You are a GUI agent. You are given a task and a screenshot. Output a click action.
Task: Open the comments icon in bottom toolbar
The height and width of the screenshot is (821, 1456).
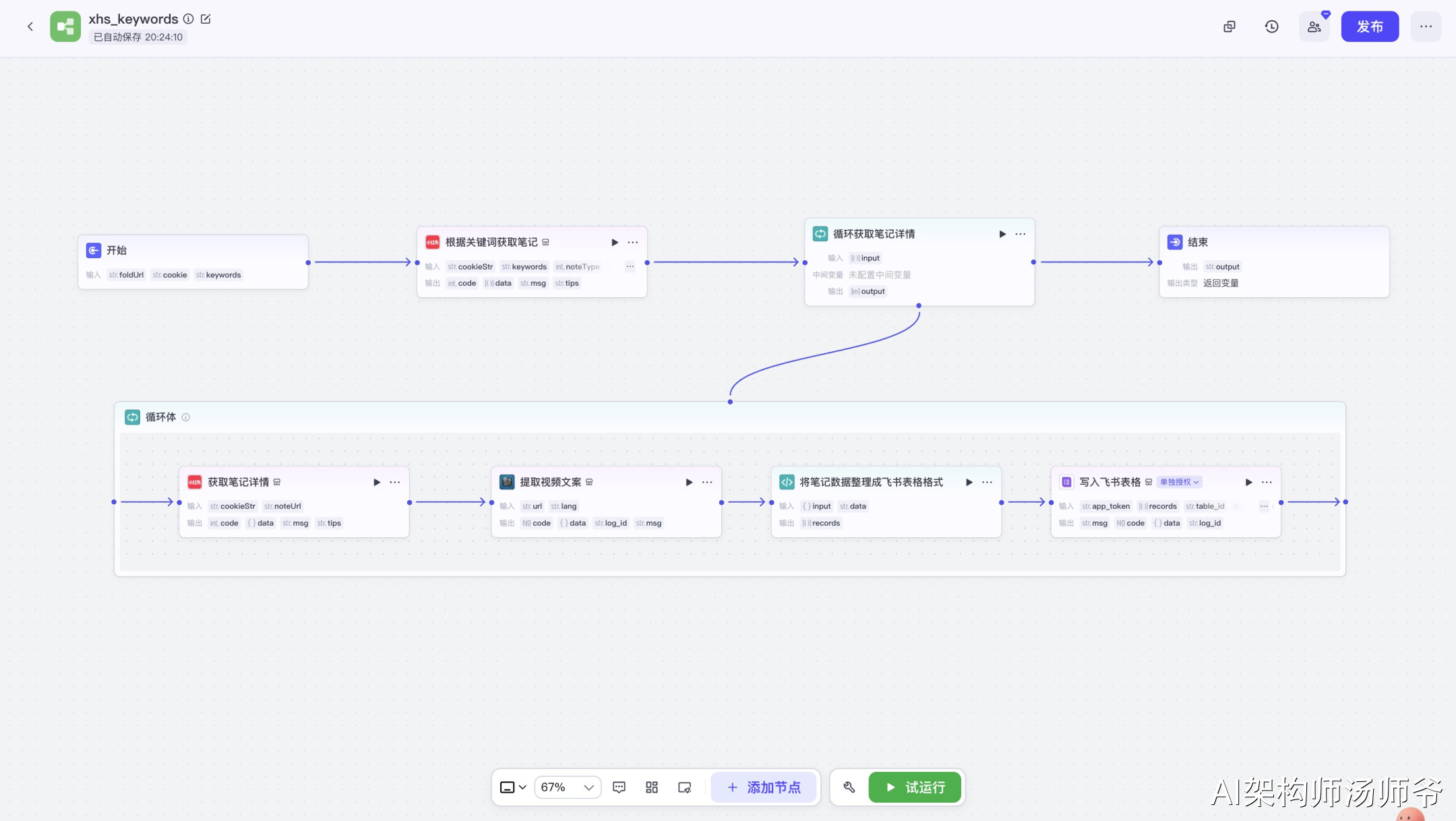(x=619, y=787)
